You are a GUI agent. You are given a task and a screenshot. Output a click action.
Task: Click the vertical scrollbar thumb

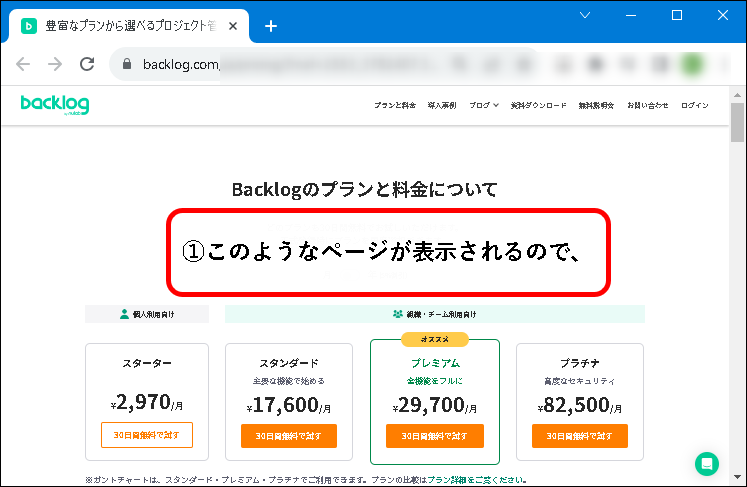point(737,122)
